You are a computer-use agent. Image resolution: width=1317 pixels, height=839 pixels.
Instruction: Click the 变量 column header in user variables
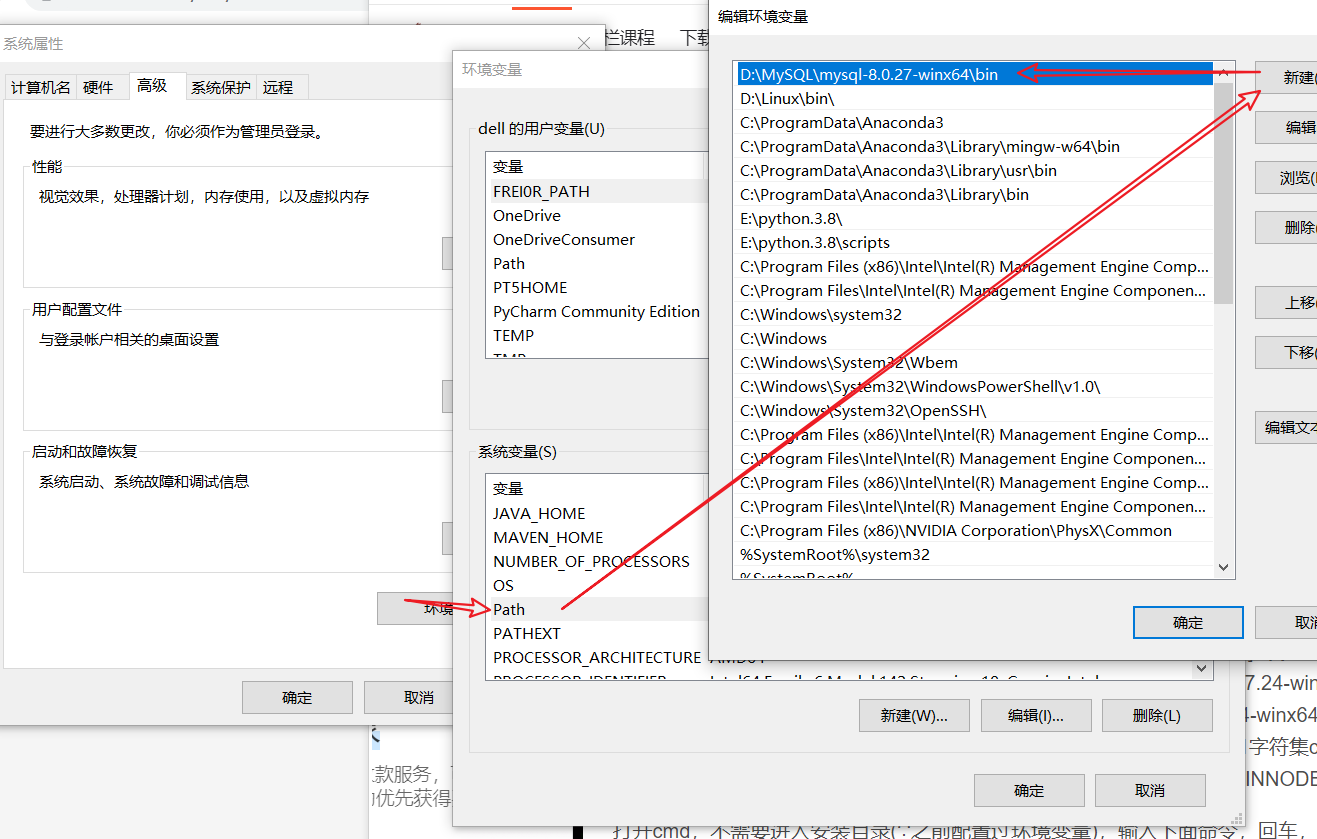595,166
